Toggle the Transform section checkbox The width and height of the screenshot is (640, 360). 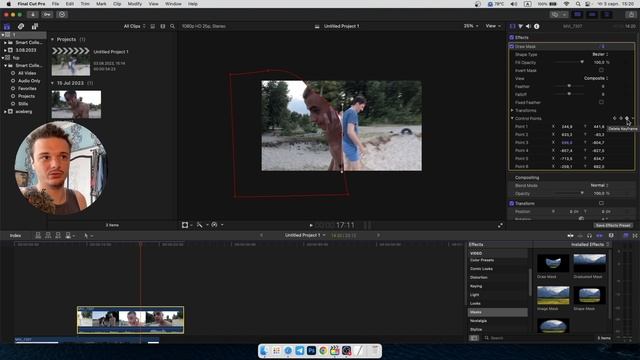[x=511, y=203]
